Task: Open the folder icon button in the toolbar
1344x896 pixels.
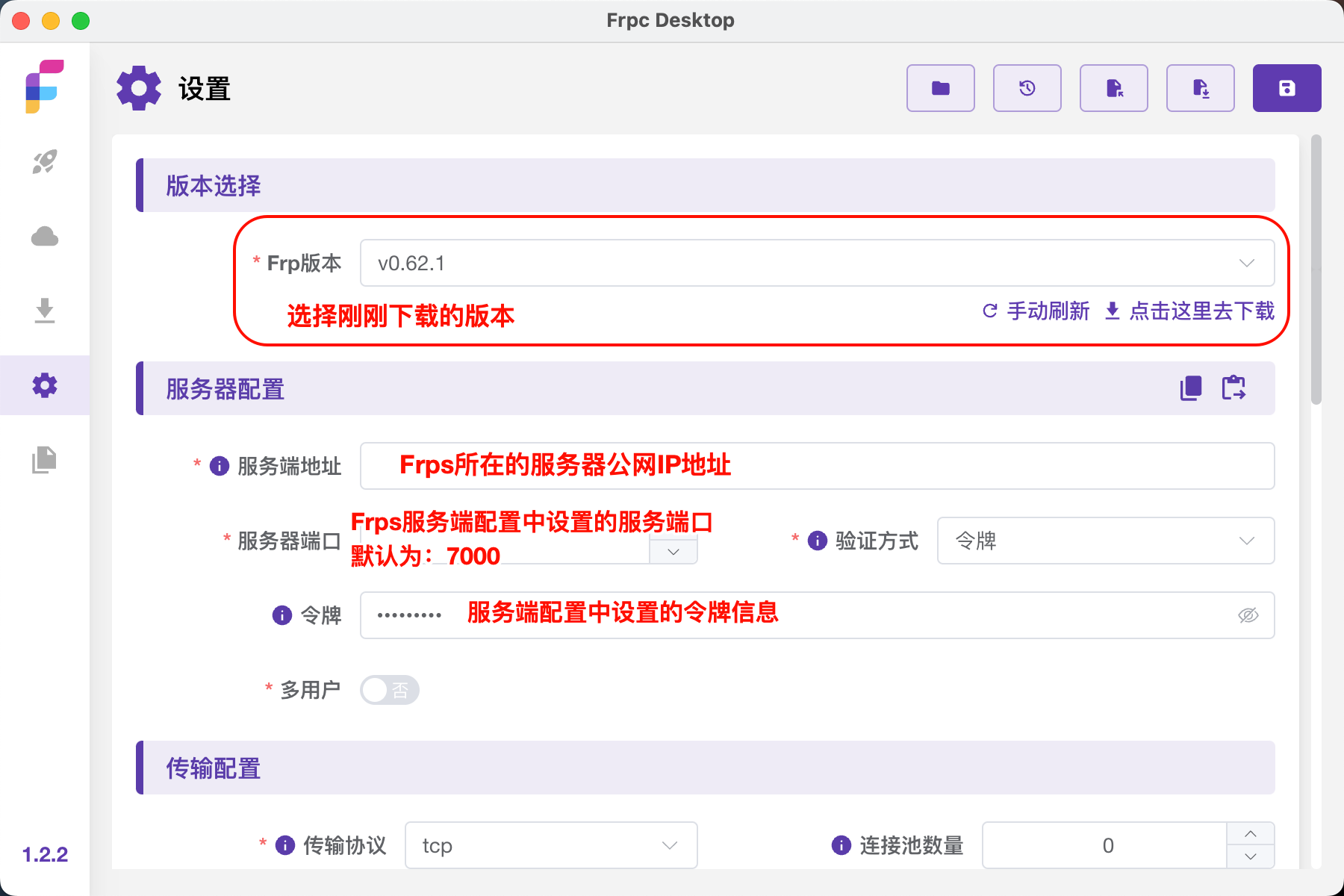Action: click(940, 88)
